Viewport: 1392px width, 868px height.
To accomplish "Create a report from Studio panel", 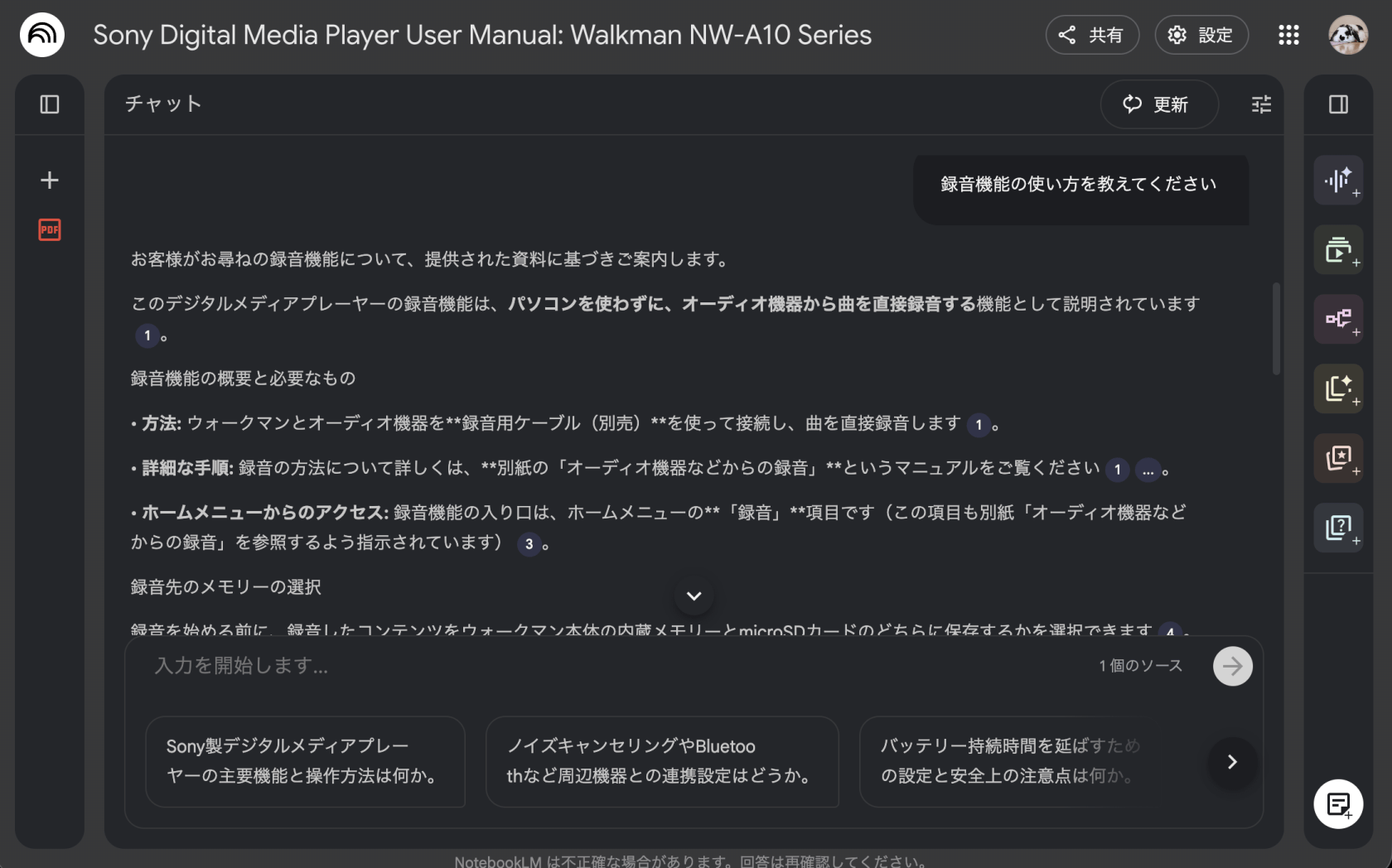I will pos(1338,388).
